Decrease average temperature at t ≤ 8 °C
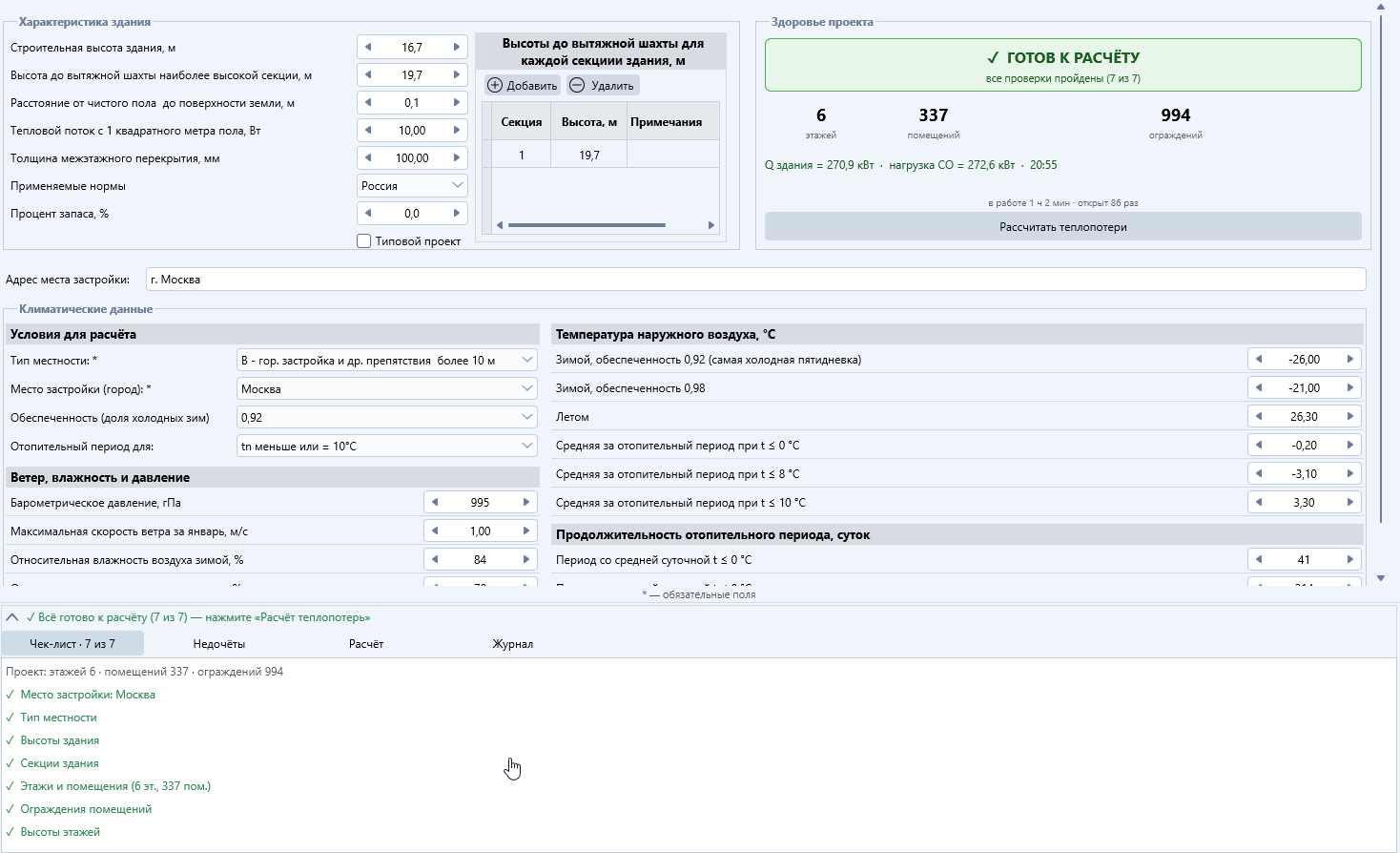Image resolution: width=1400 pixels, height=853 pixels. [x=1259, y=474]
